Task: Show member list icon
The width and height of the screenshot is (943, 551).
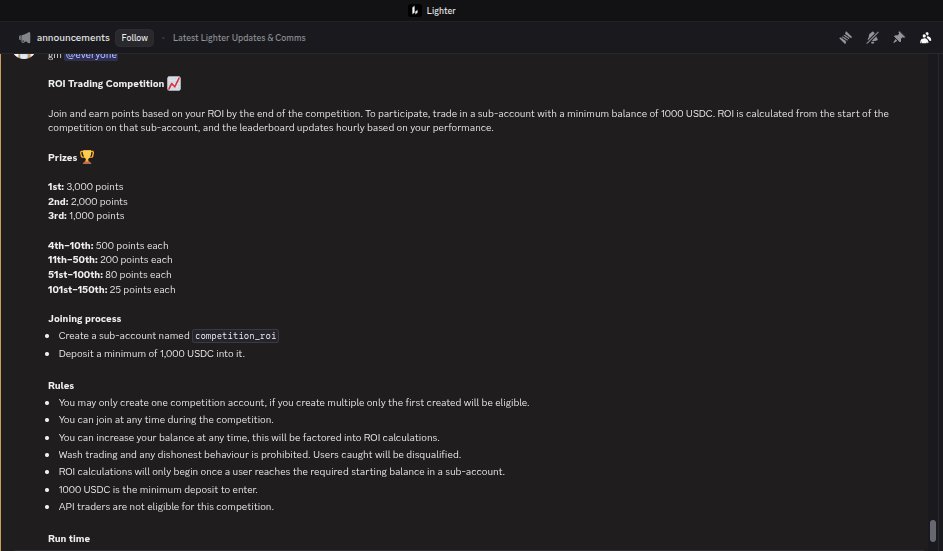Action: [x=926, y=38]
